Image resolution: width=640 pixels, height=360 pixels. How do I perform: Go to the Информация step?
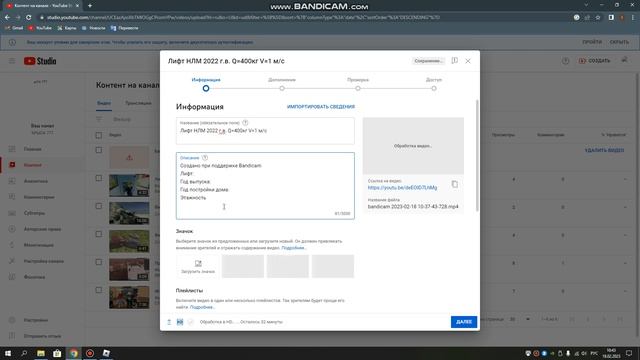(x=206, y=84)
